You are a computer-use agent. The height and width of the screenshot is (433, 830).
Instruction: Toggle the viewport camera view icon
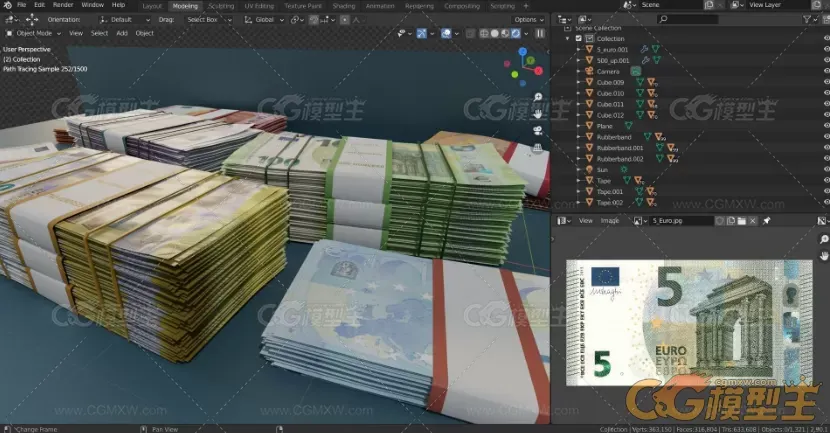[x=538, y=130]
